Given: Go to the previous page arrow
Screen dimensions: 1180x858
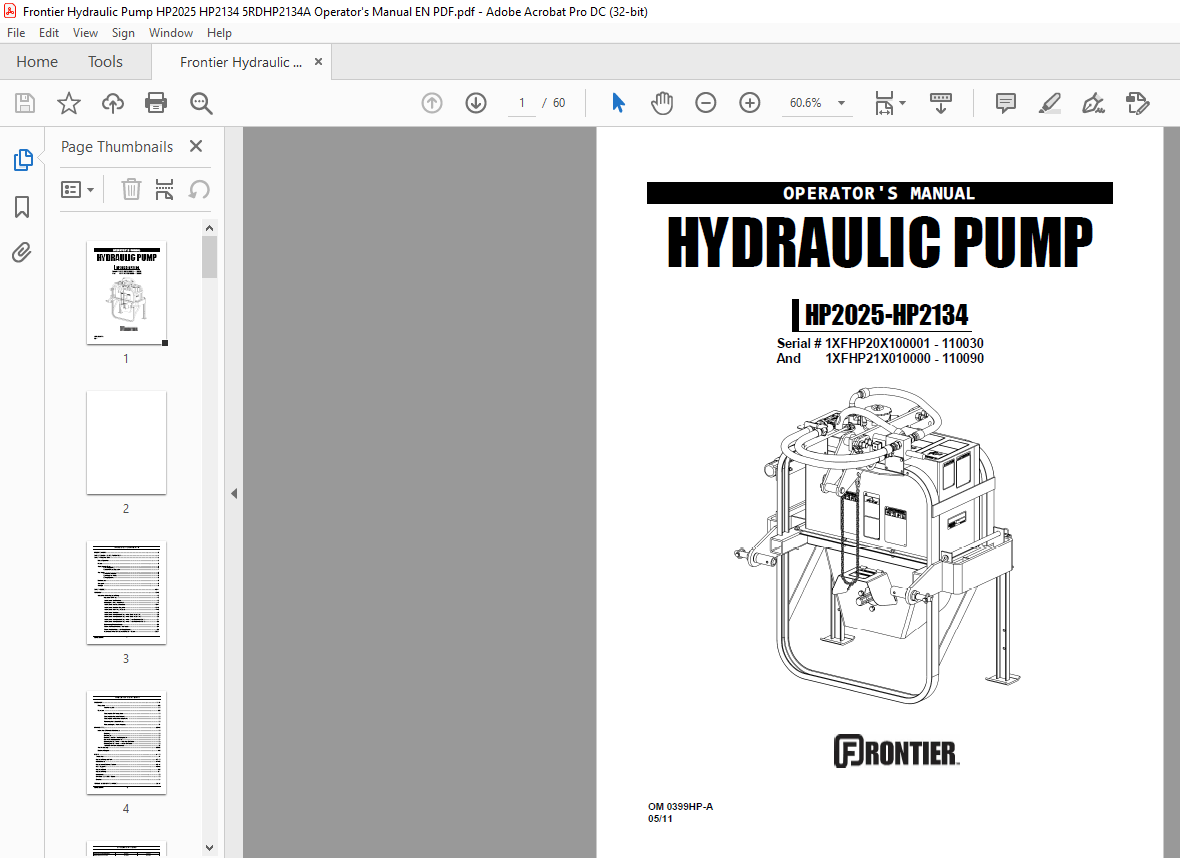Looking at the screenshot, I should click(432, 103).
